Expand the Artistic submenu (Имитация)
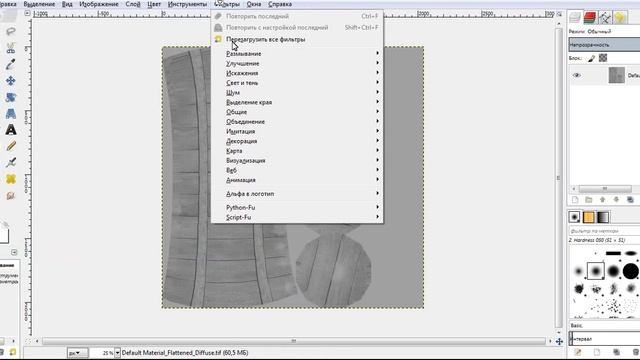The image size is (640, 360). pyautogui.click(x=297, y=131)
